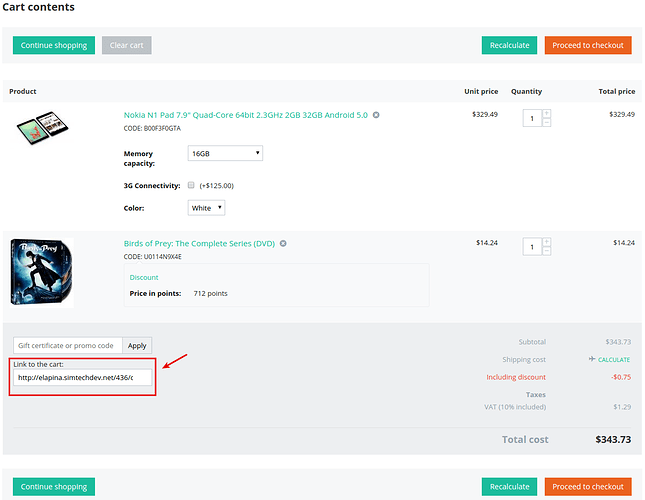Click the Including discount value -$0.75
The width and height of the screenshot is (645, 500).
tap(621, 377)
